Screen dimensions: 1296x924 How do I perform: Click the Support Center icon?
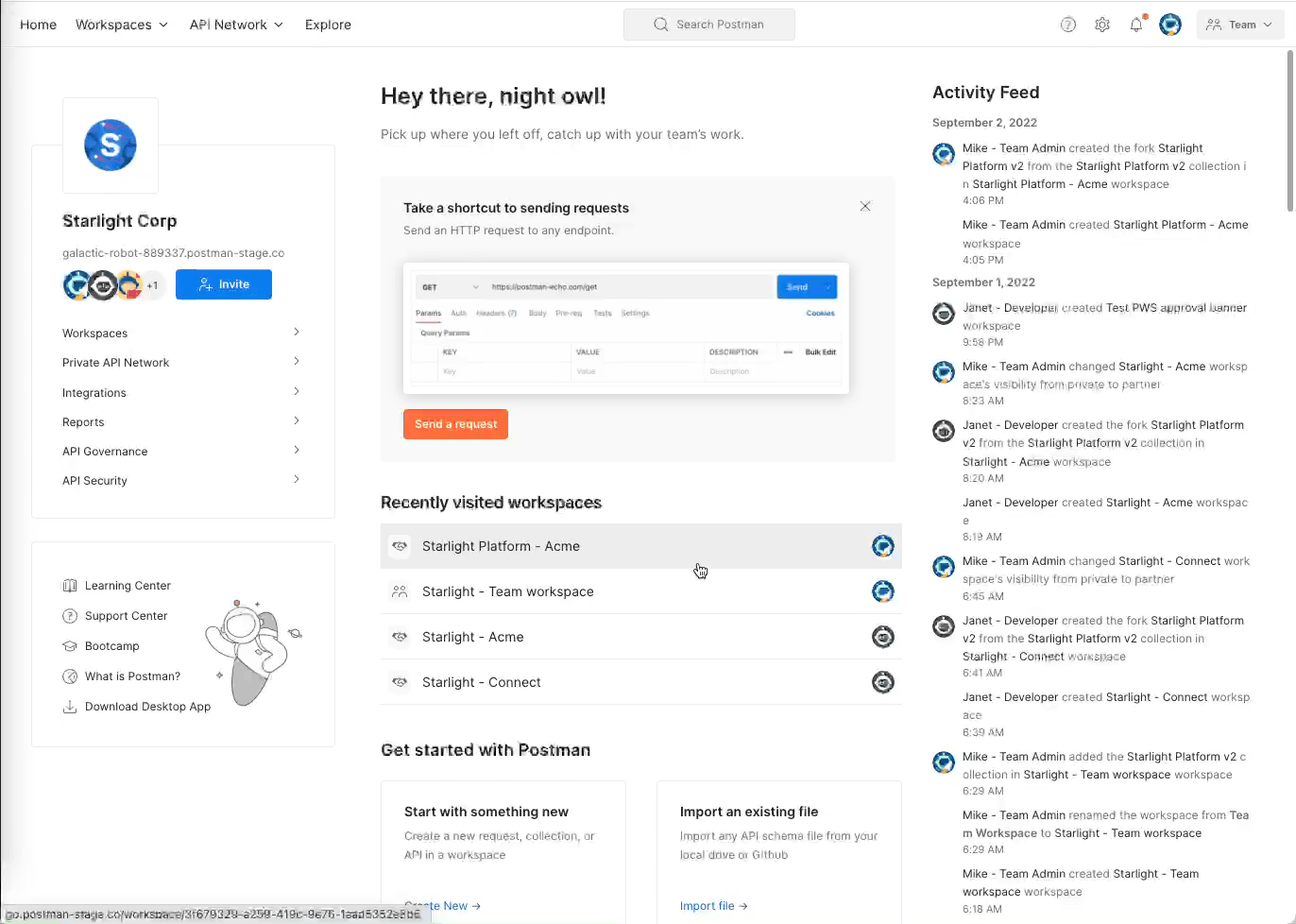click(x=70, y=616)
